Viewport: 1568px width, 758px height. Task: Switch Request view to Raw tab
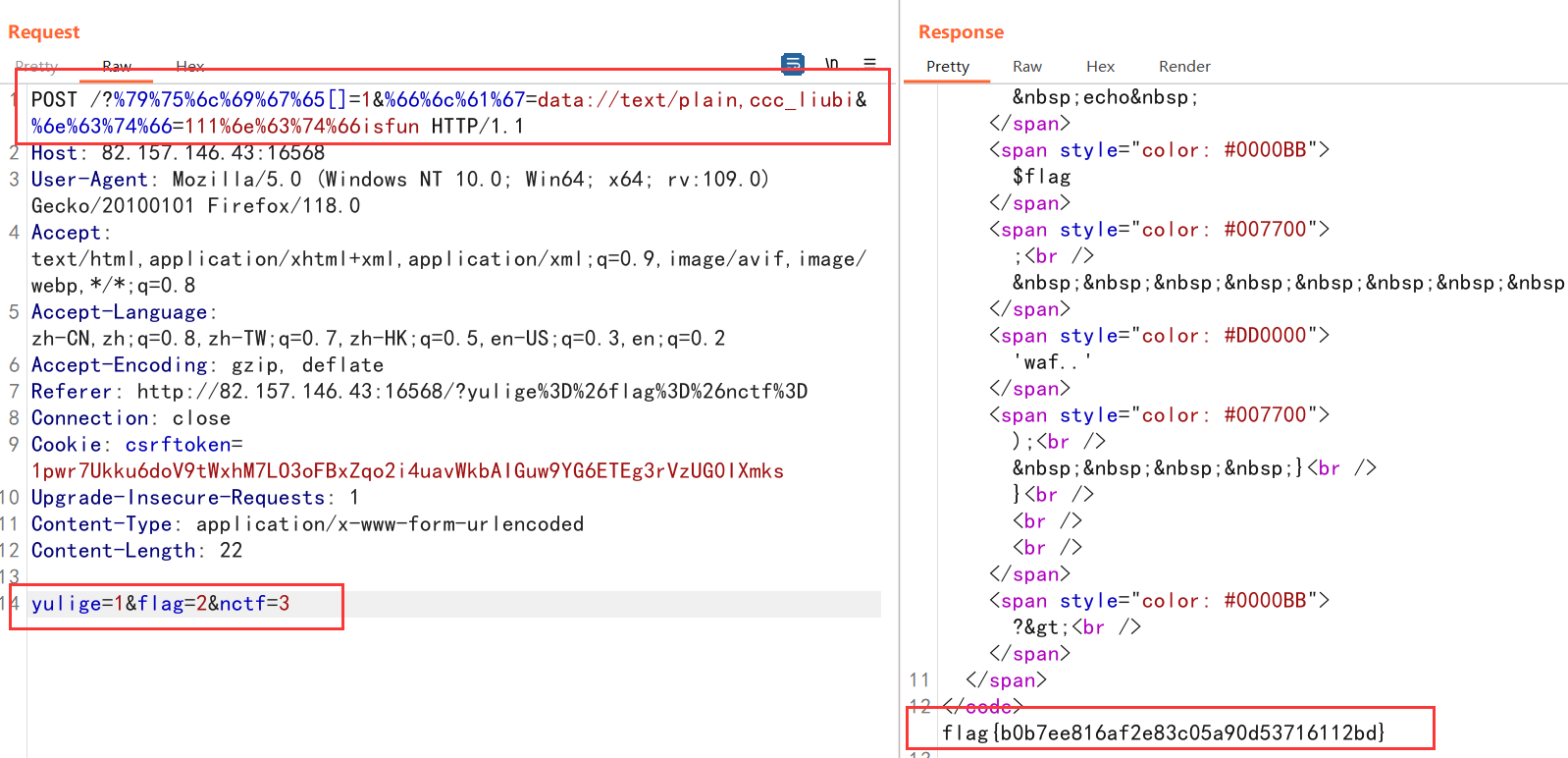click(x=117, y=67)
